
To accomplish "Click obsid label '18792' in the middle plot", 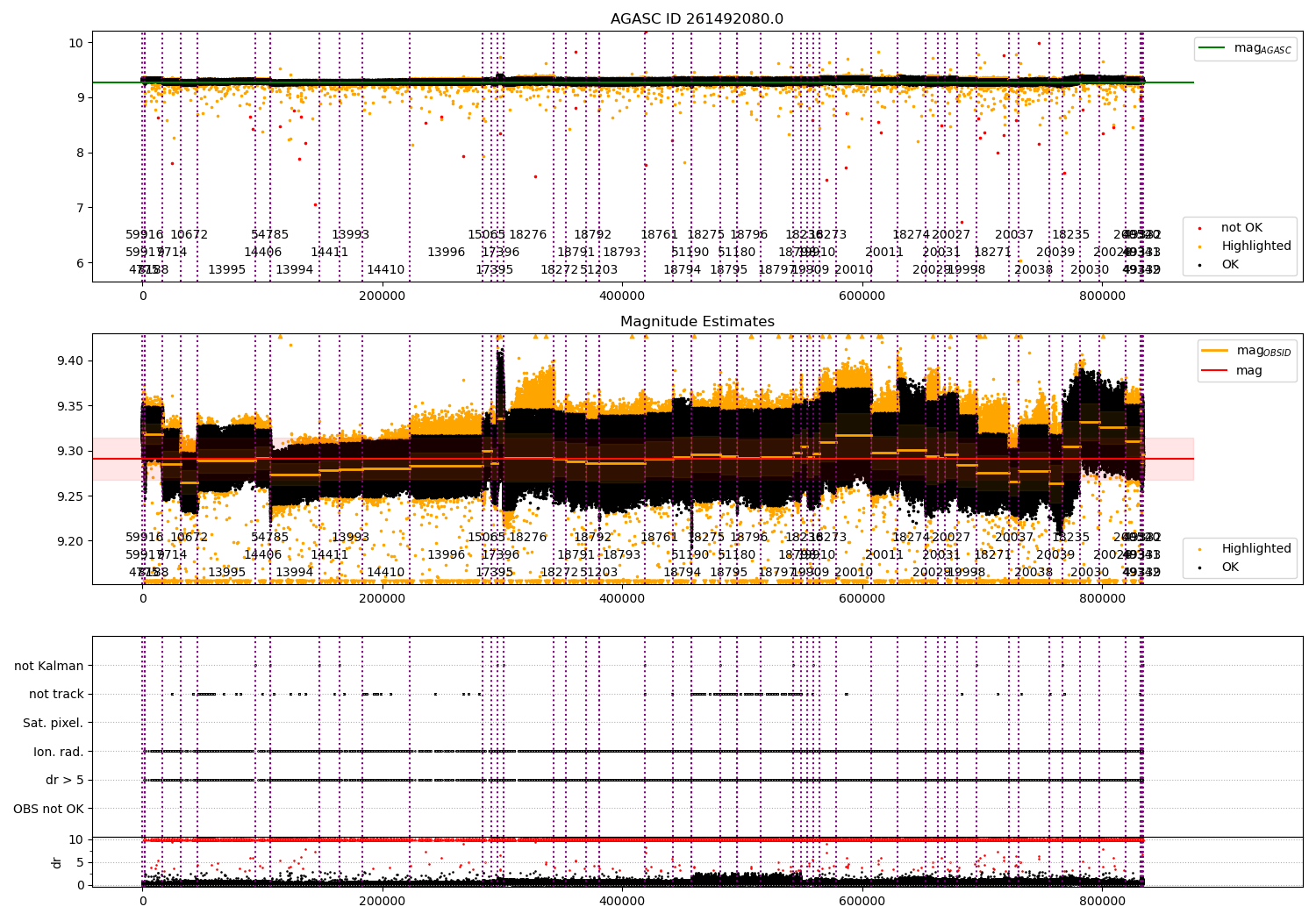I will tap(592, 538).
